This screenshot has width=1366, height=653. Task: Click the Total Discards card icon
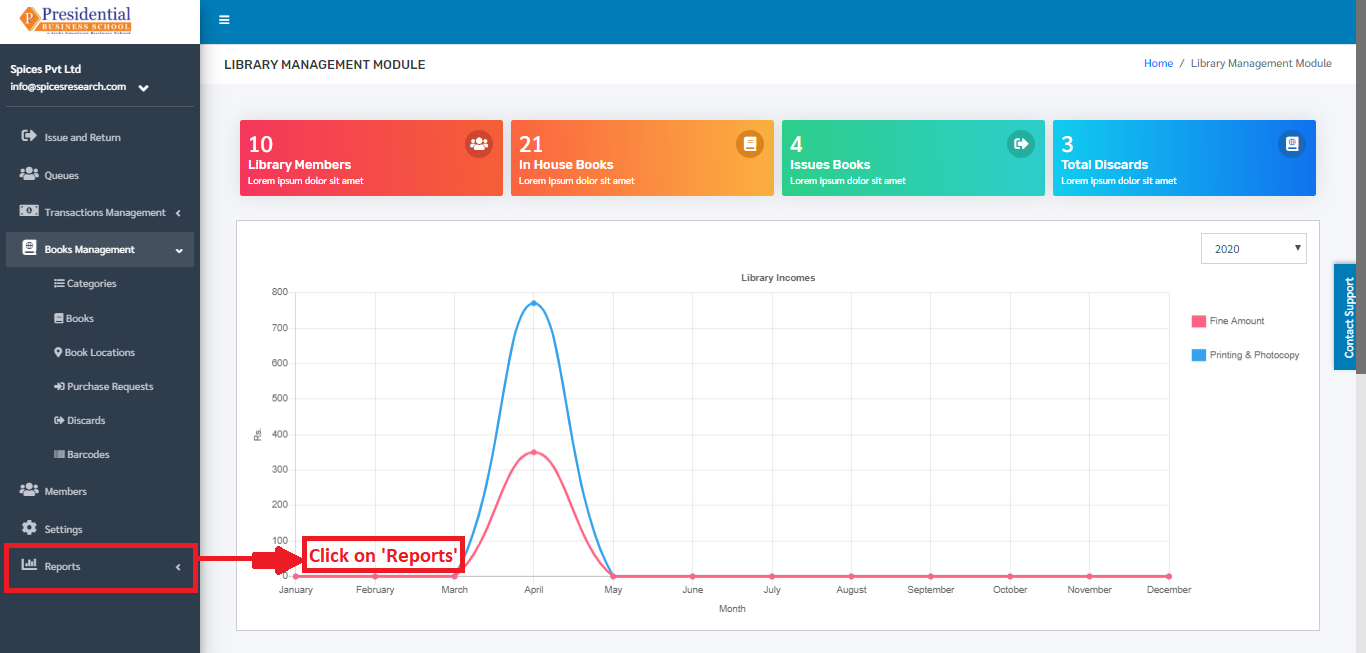[1292, 144]
